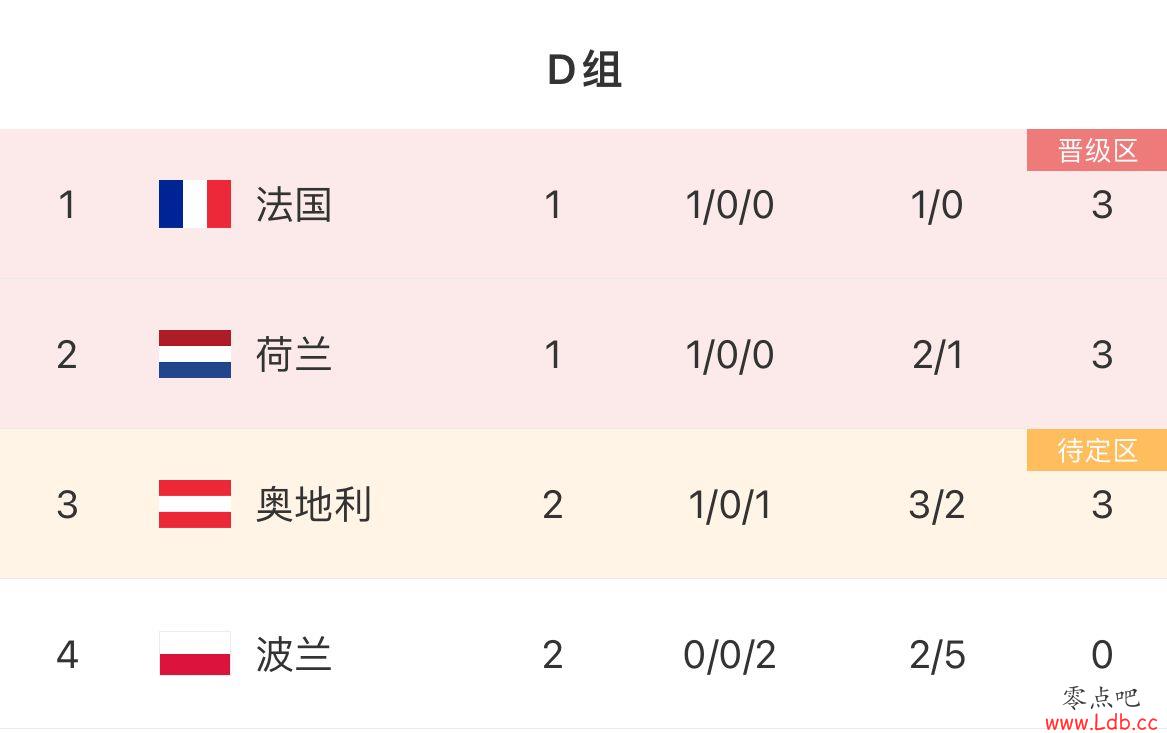Click Austria's 1/0/1 record
This screenshot has height=733, width=1167.
point(729,505)
